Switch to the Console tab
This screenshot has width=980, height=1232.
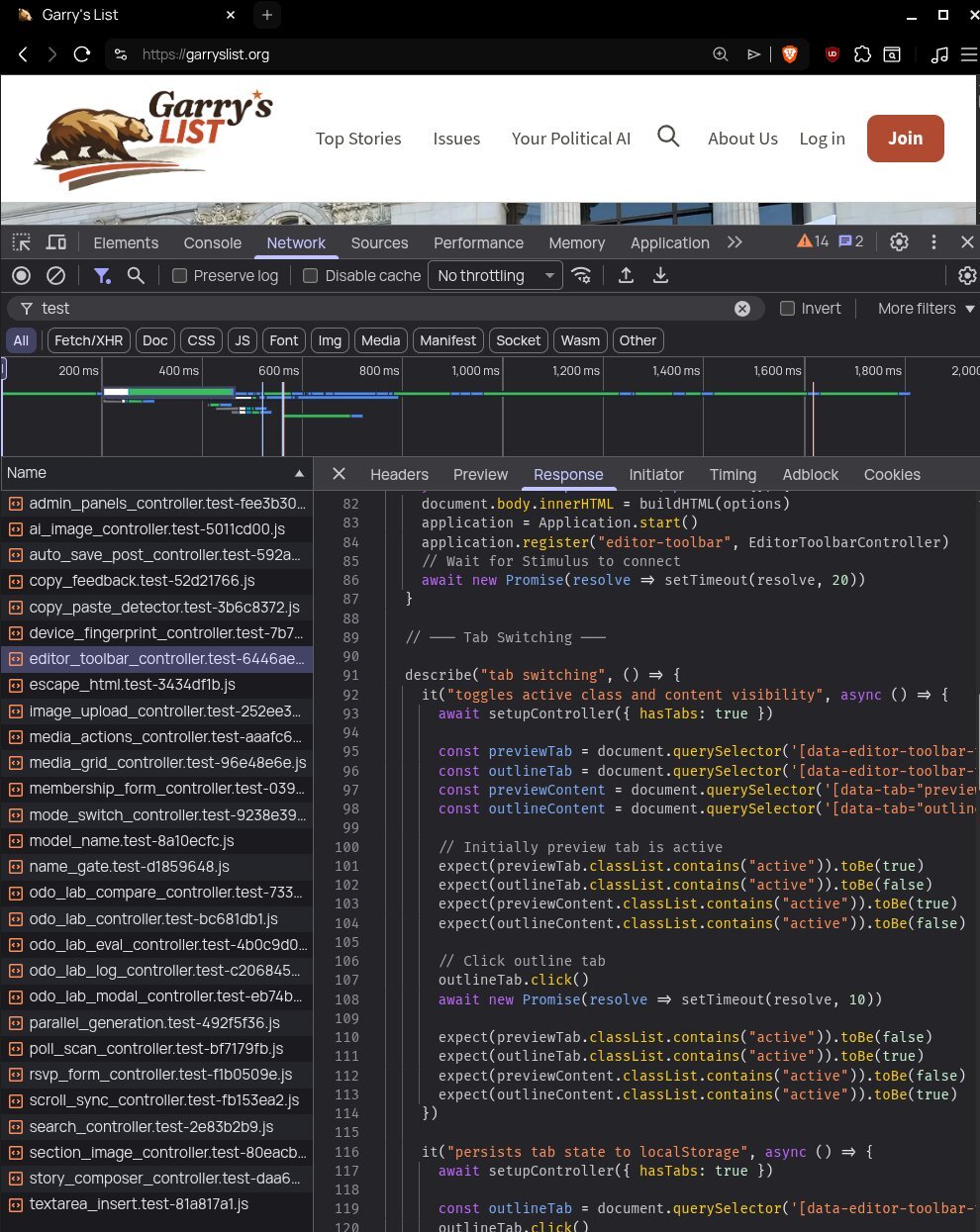pos(212,243)
